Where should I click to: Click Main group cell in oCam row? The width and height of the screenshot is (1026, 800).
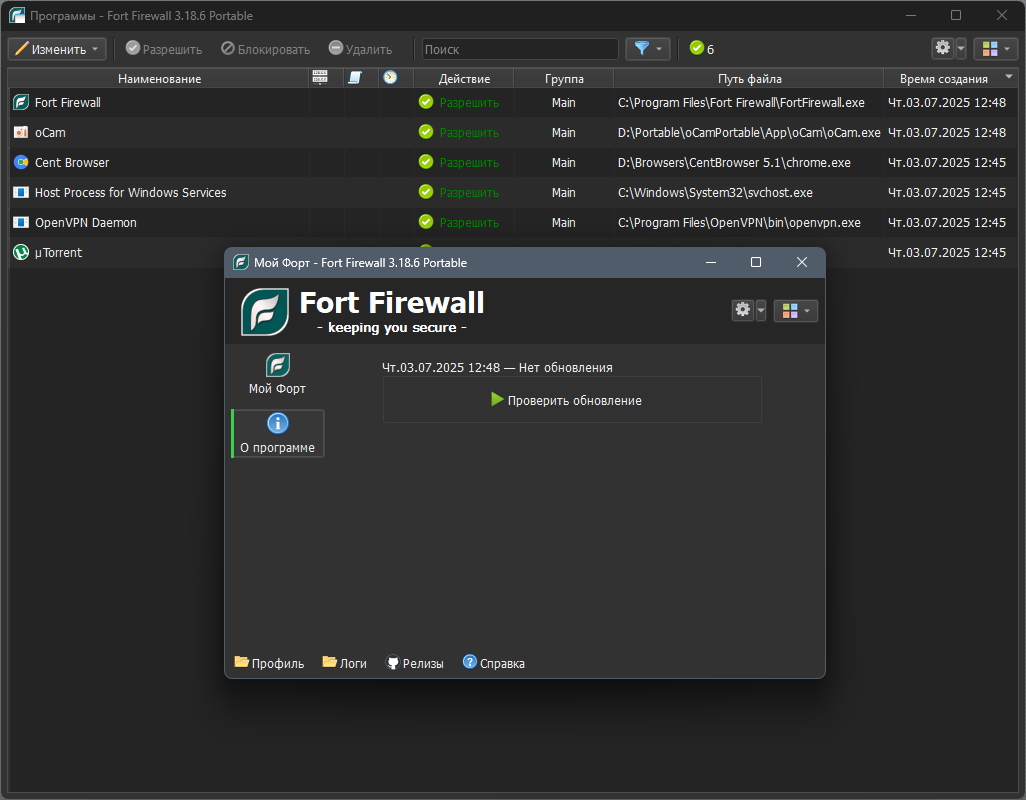tap(563, 133)
